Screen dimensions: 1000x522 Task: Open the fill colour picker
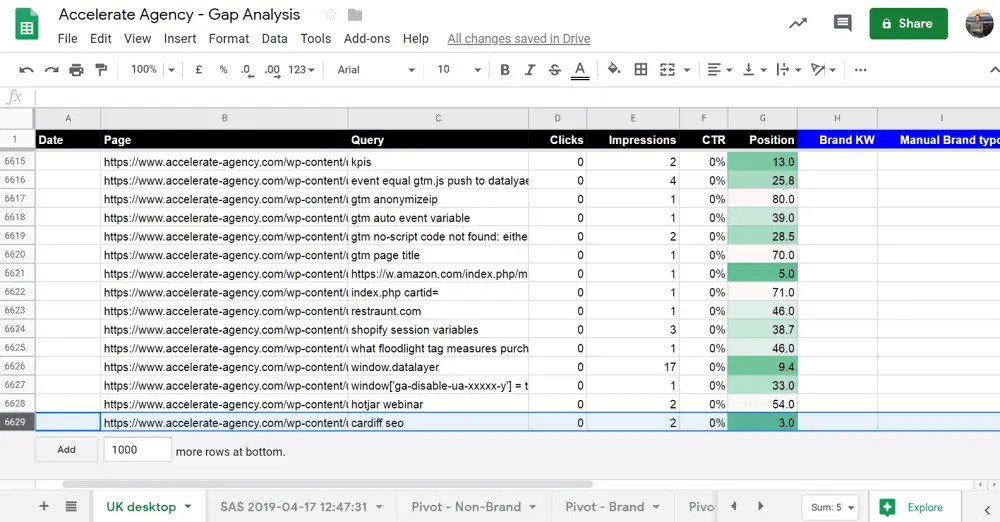pos(614,69)
